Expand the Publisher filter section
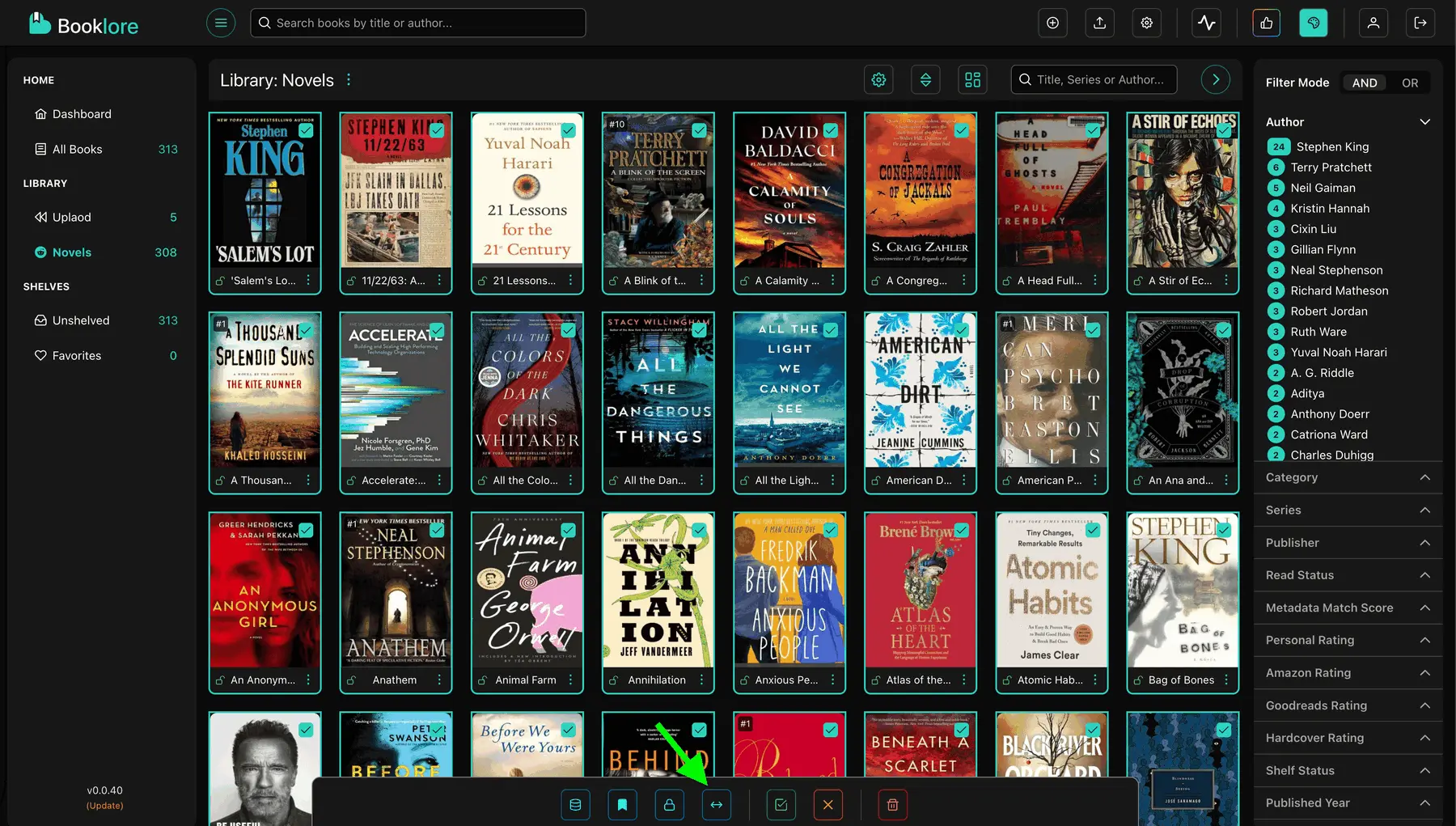Viewport: 1456px width, 826px height. click(x=1348, y=543)
